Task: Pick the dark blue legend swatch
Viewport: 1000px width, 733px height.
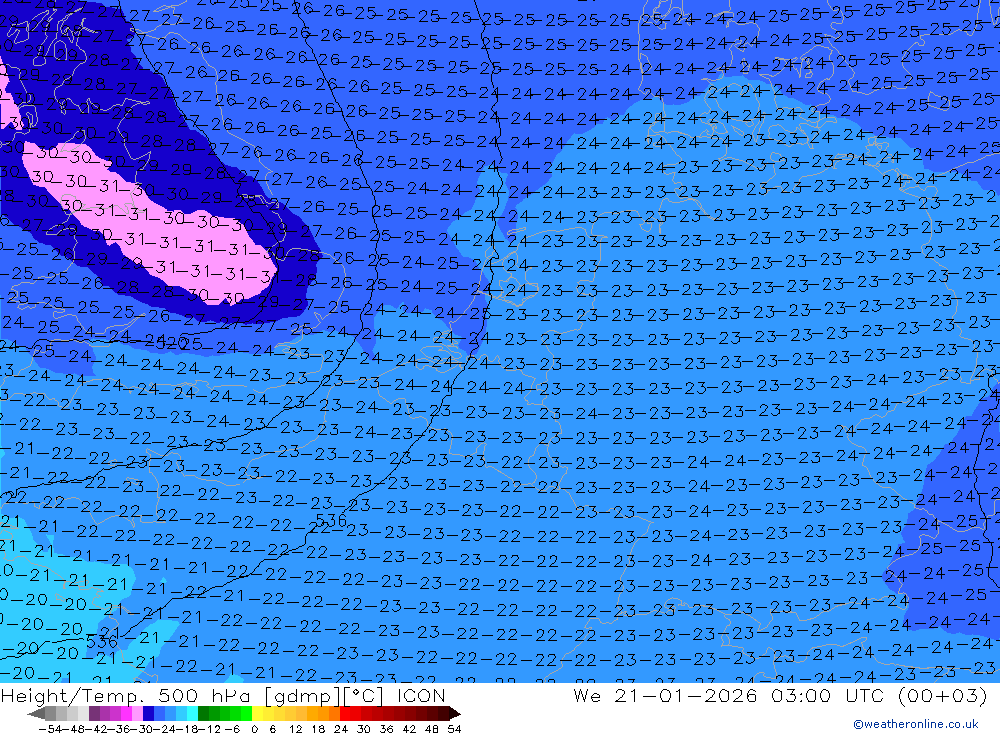Action: (148, 714)
